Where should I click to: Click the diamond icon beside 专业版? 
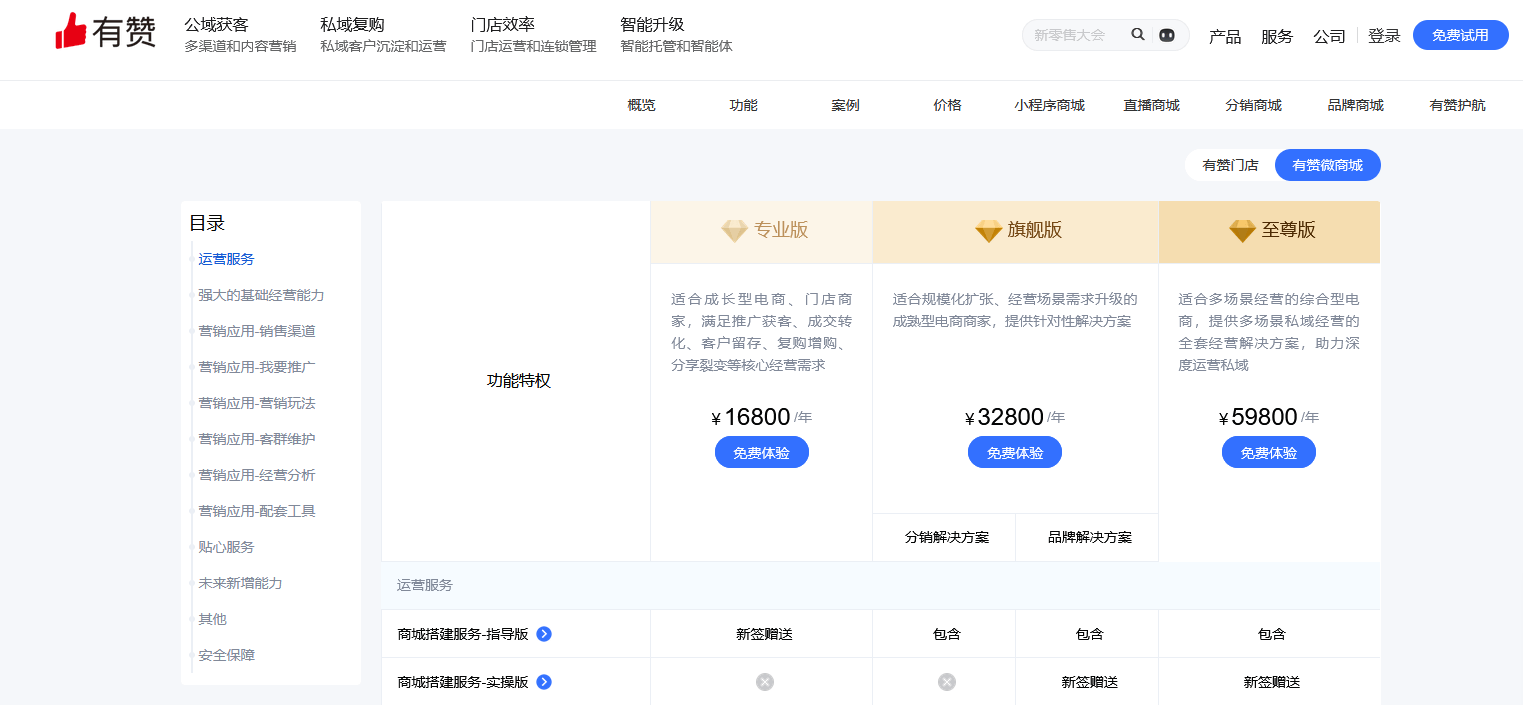tap(734, 231)
